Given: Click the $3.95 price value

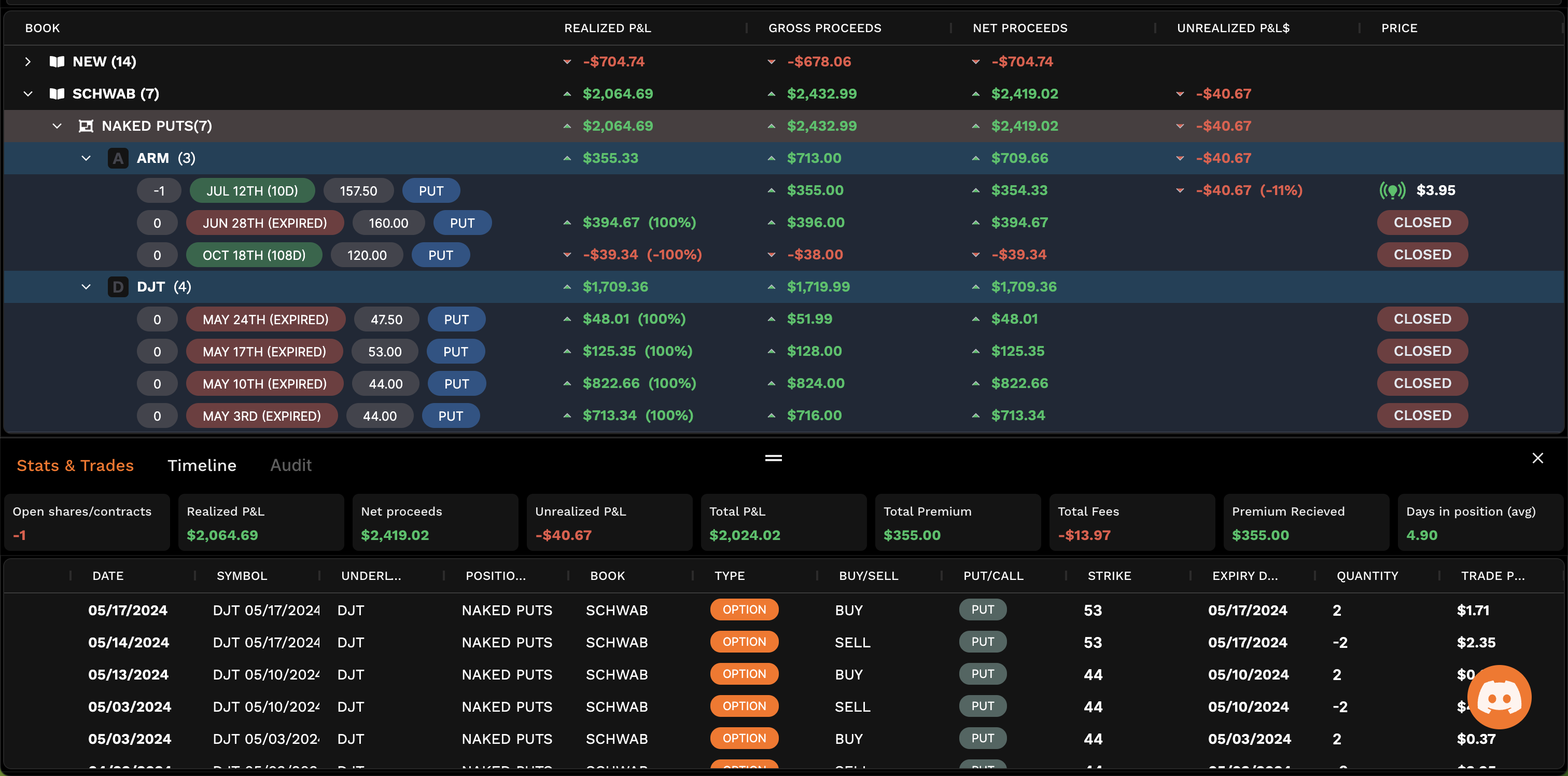Looking at the screenshot, I should (1435, 191).
